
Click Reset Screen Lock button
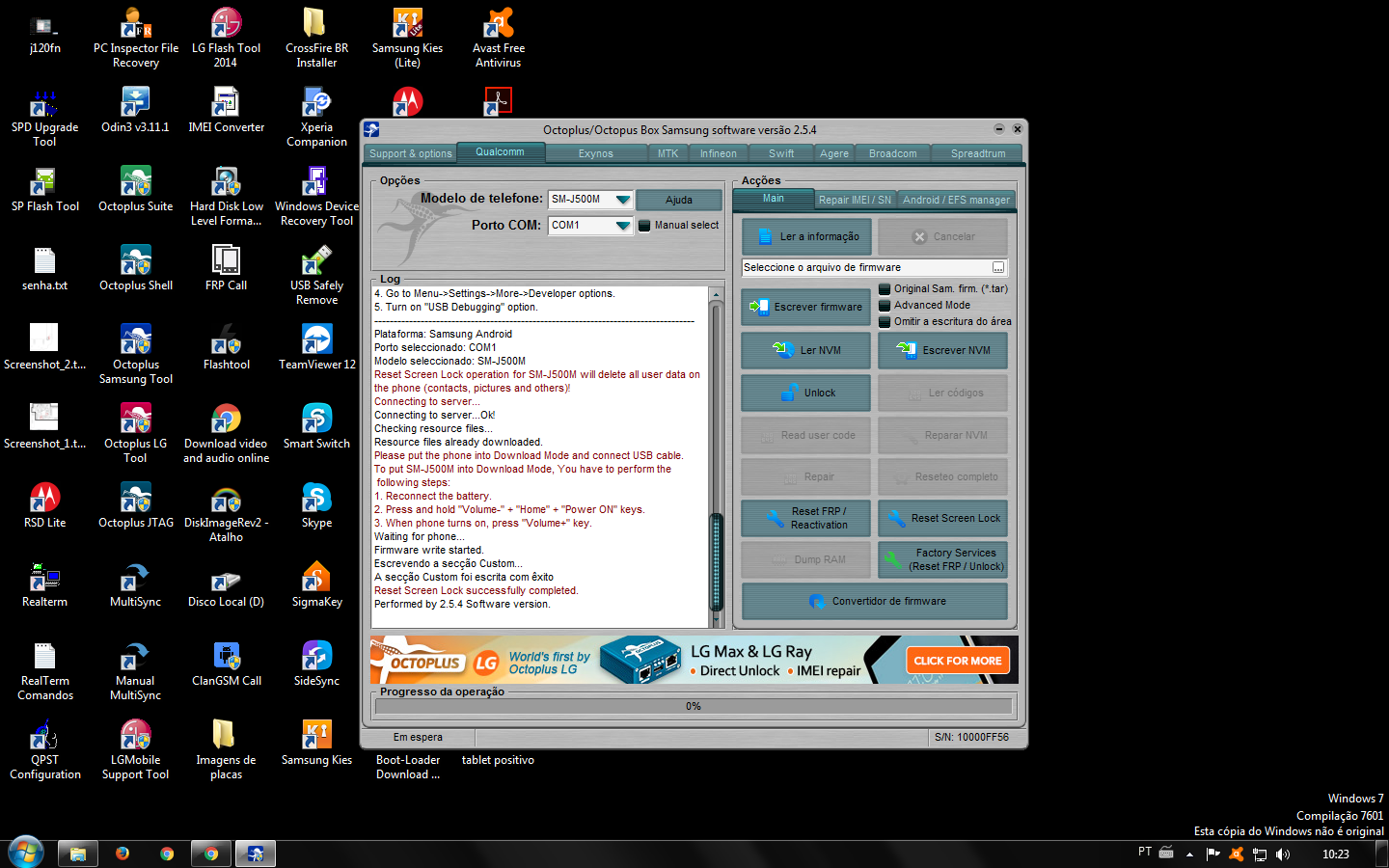(x=943, y=518)
